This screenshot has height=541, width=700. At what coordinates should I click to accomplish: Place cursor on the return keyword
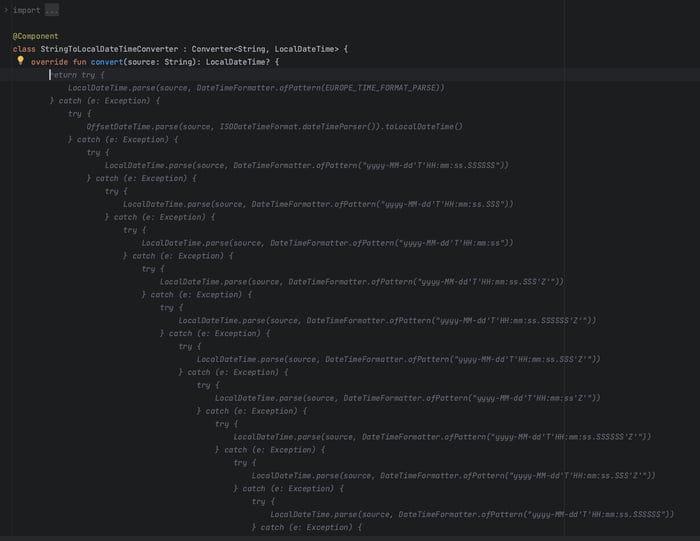(x=64, y=75)
